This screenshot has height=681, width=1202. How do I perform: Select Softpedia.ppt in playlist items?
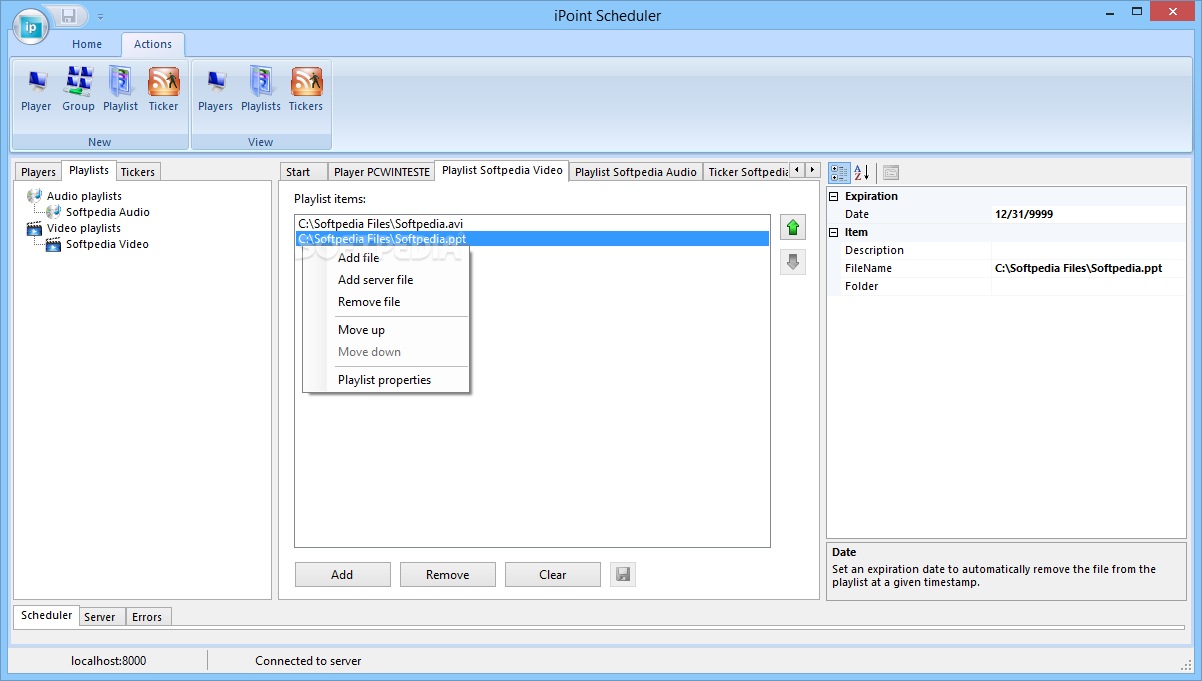click(x=532, y=239)
